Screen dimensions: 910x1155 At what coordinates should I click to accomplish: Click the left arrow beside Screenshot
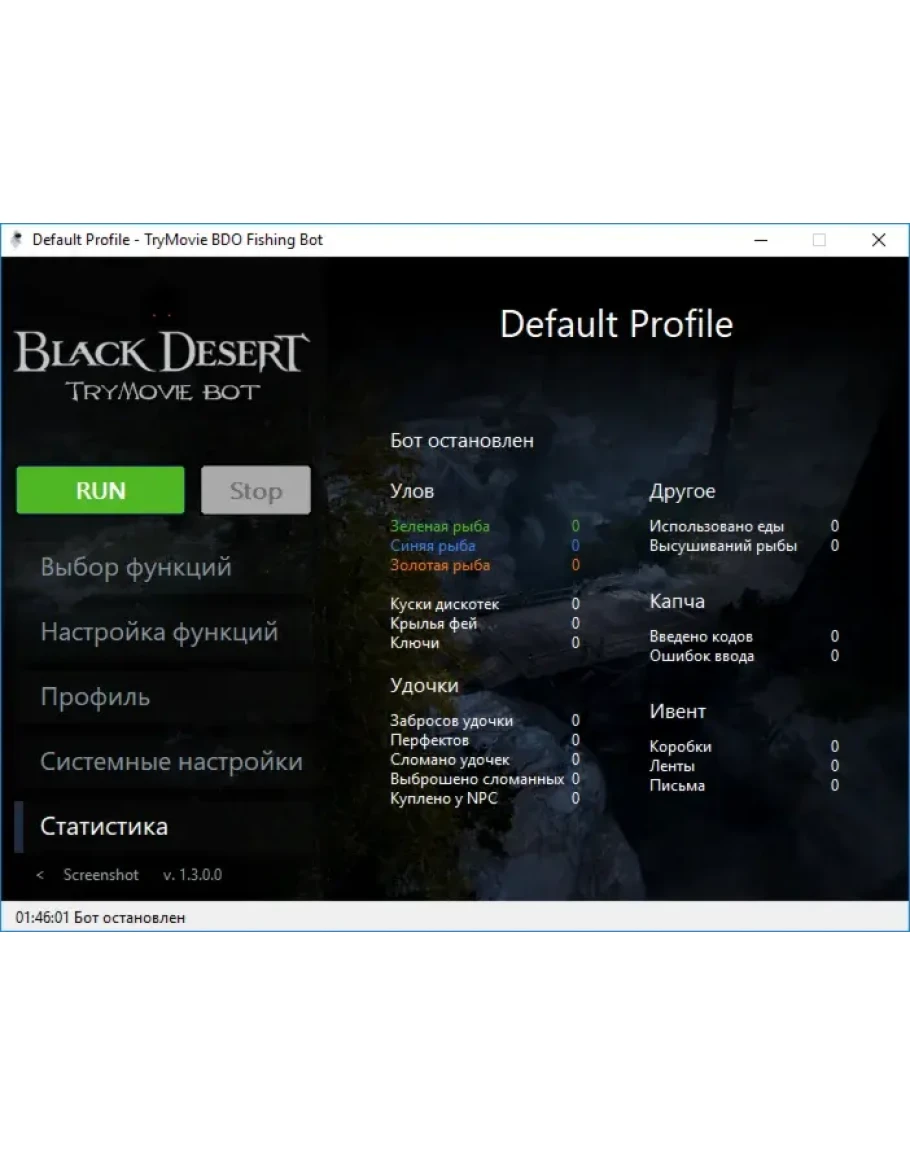(40, 875)
